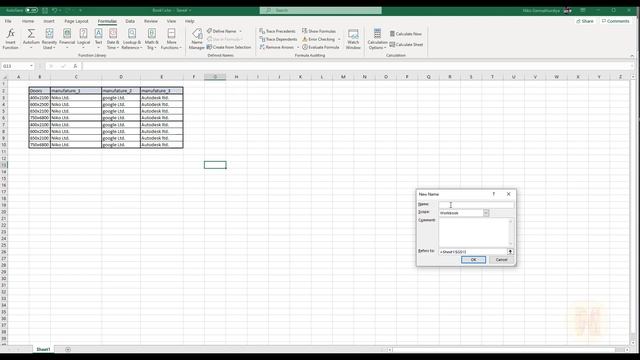Toggle Show Formulas

319,31
